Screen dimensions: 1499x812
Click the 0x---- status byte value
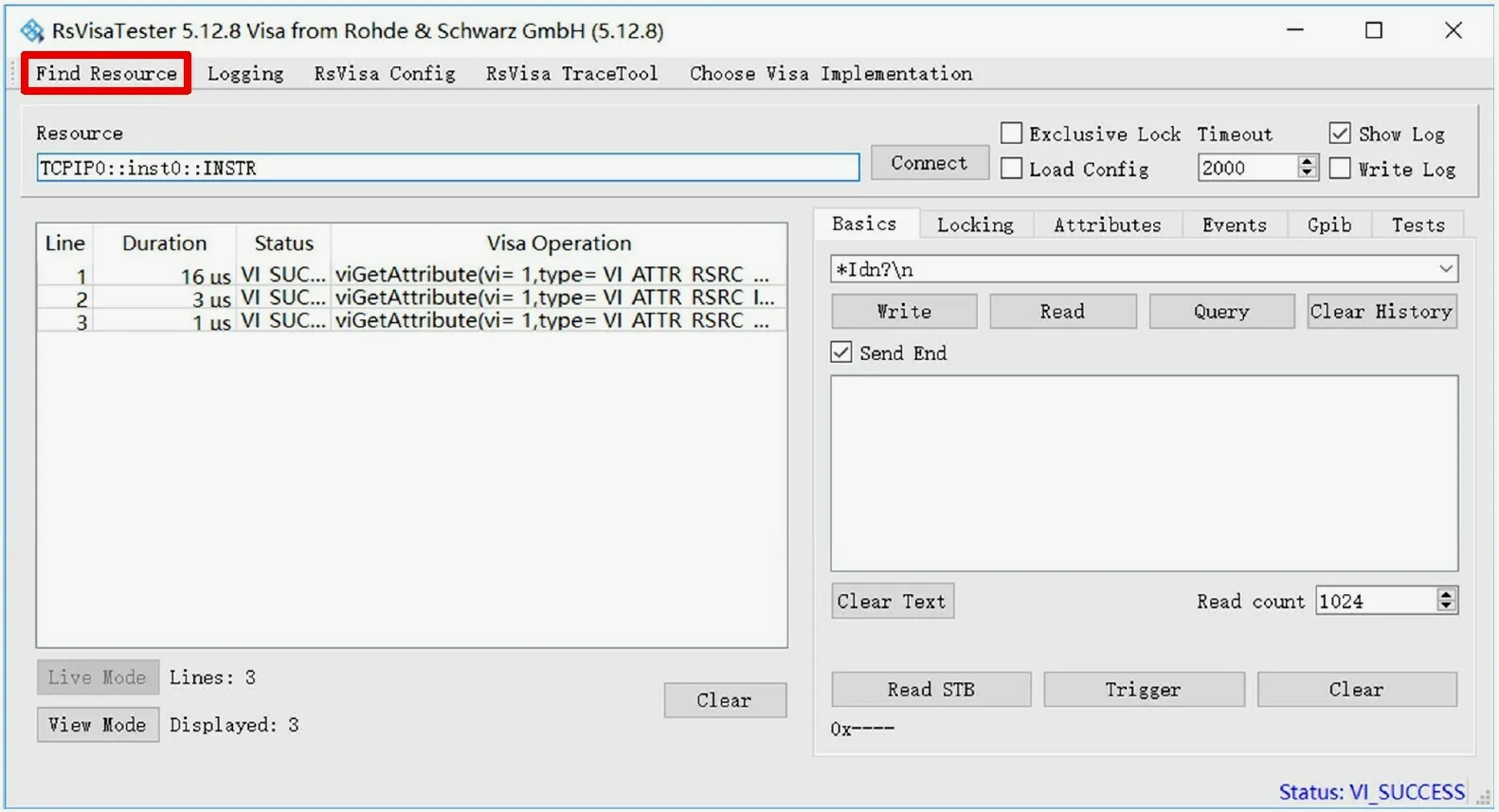(x=862, y=729)
